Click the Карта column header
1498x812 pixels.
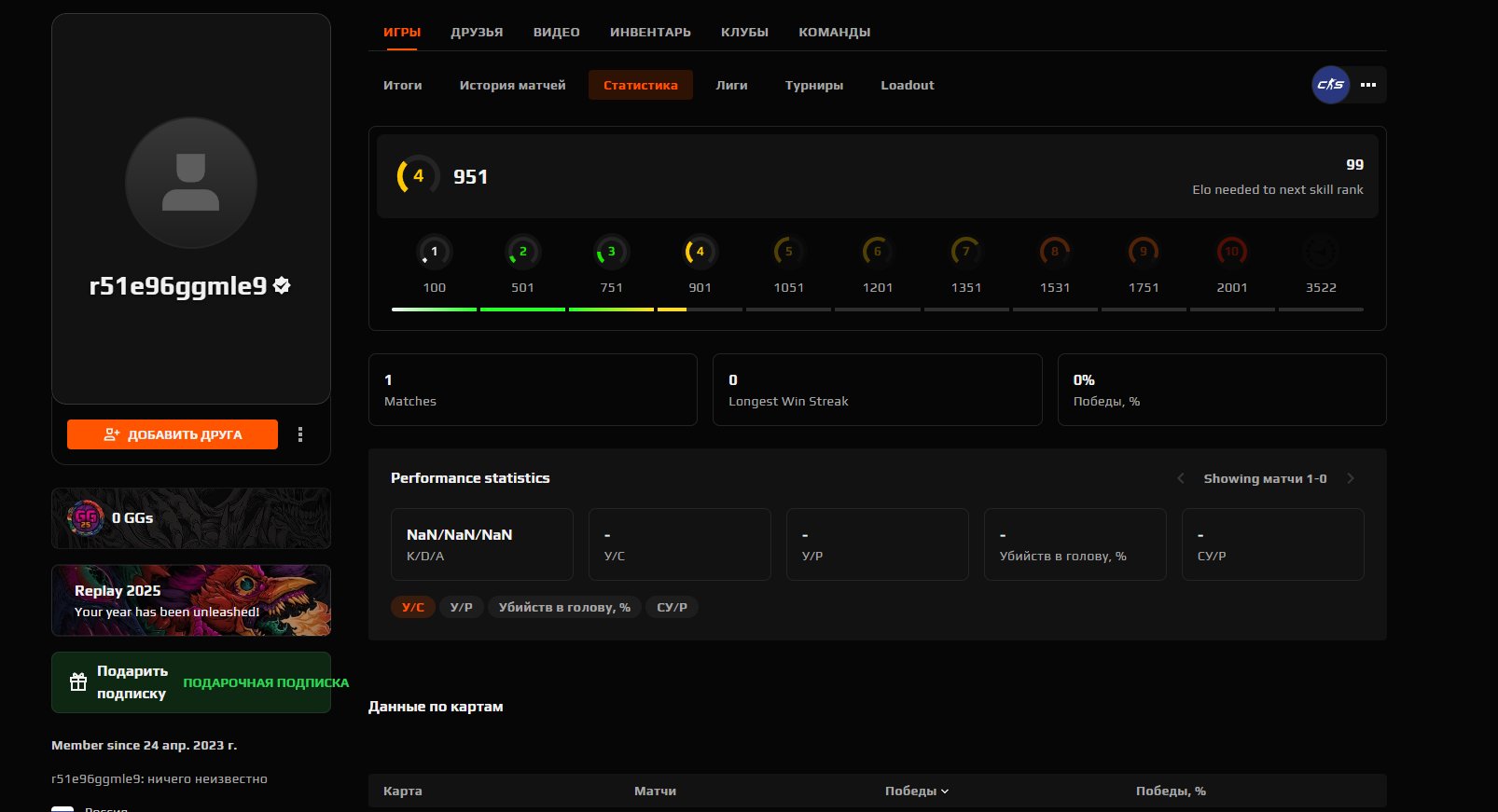[x=403, y=791]
